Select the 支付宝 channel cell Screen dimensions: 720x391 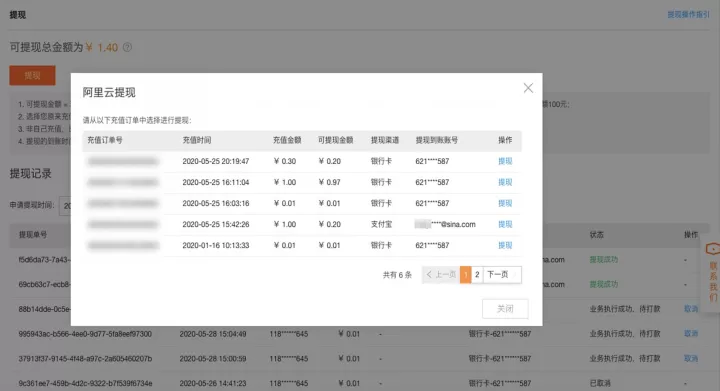382,224
